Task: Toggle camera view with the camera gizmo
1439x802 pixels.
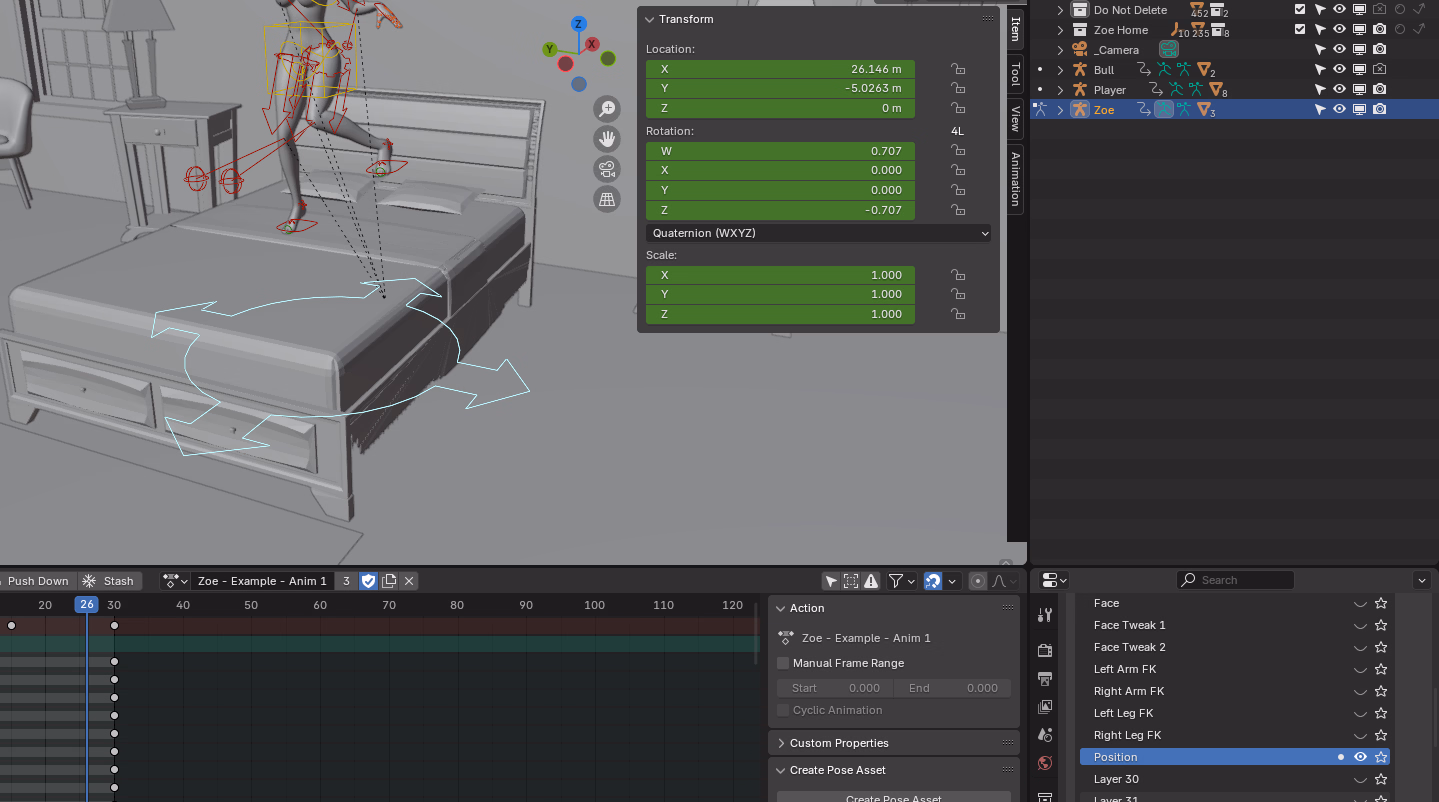Action: (x=606, y=169)
